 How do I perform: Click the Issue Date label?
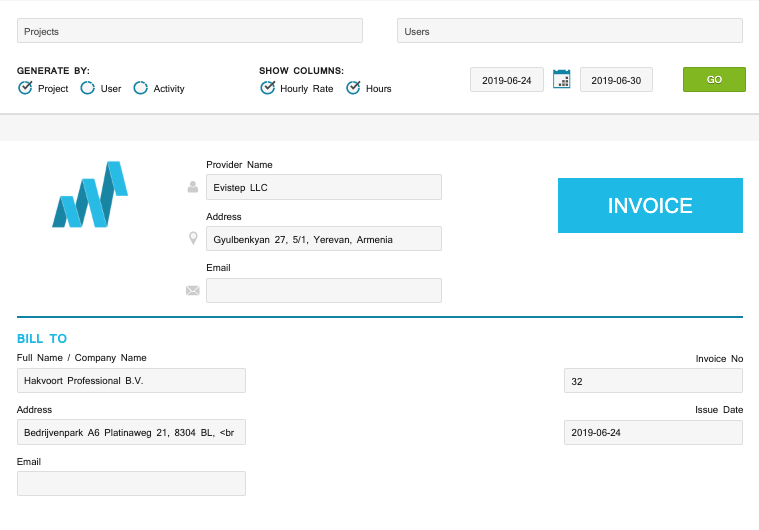click(719, 409)
